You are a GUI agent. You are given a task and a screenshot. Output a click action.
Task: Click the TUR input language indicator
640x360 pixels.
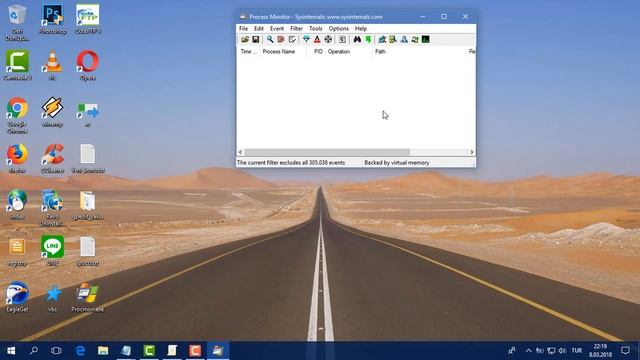click(577, 351)
